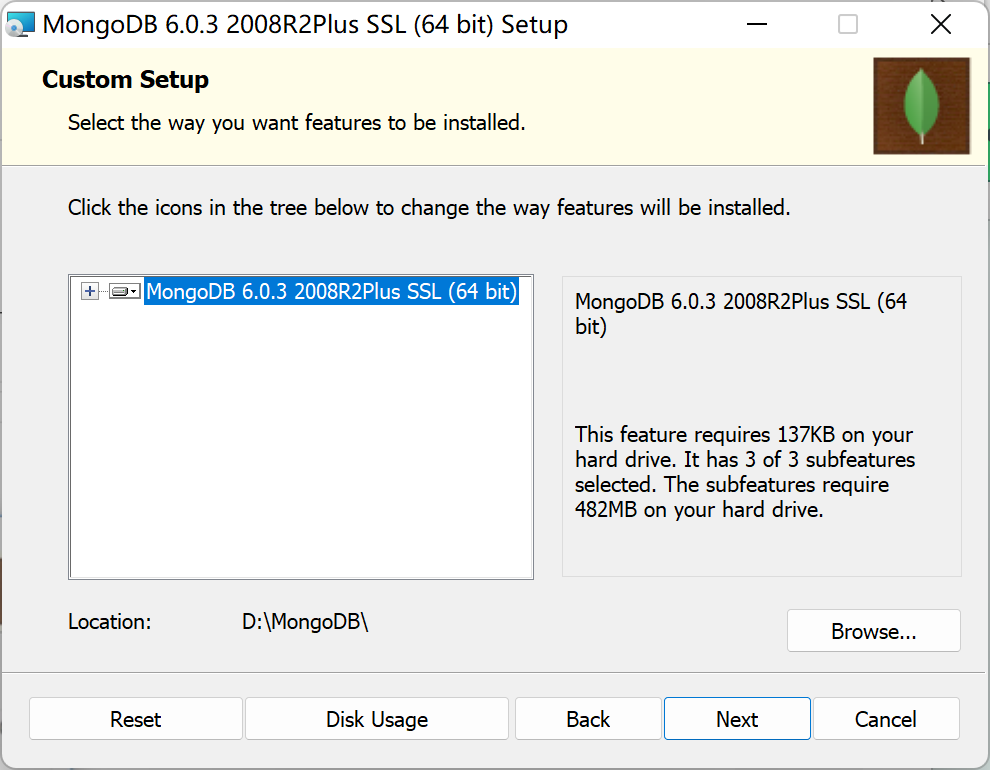Screen dimensions: 990x770
Task: Go Back to the previous setup step
Action: pyautogui.click(x=587, y=719)
